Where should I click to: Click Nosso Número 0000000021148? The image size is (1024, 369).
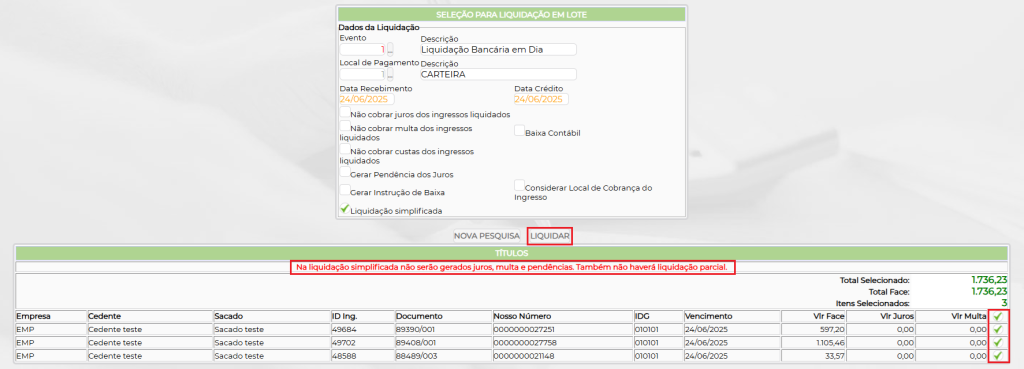tap(562, 356)
